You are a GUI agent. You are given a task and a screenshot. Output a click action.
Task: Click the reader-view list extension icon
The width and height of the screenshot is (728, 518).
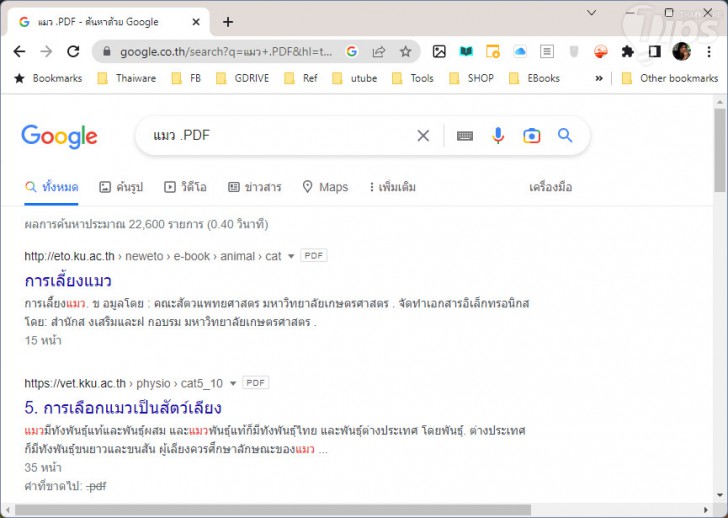(x=547, y=52)
